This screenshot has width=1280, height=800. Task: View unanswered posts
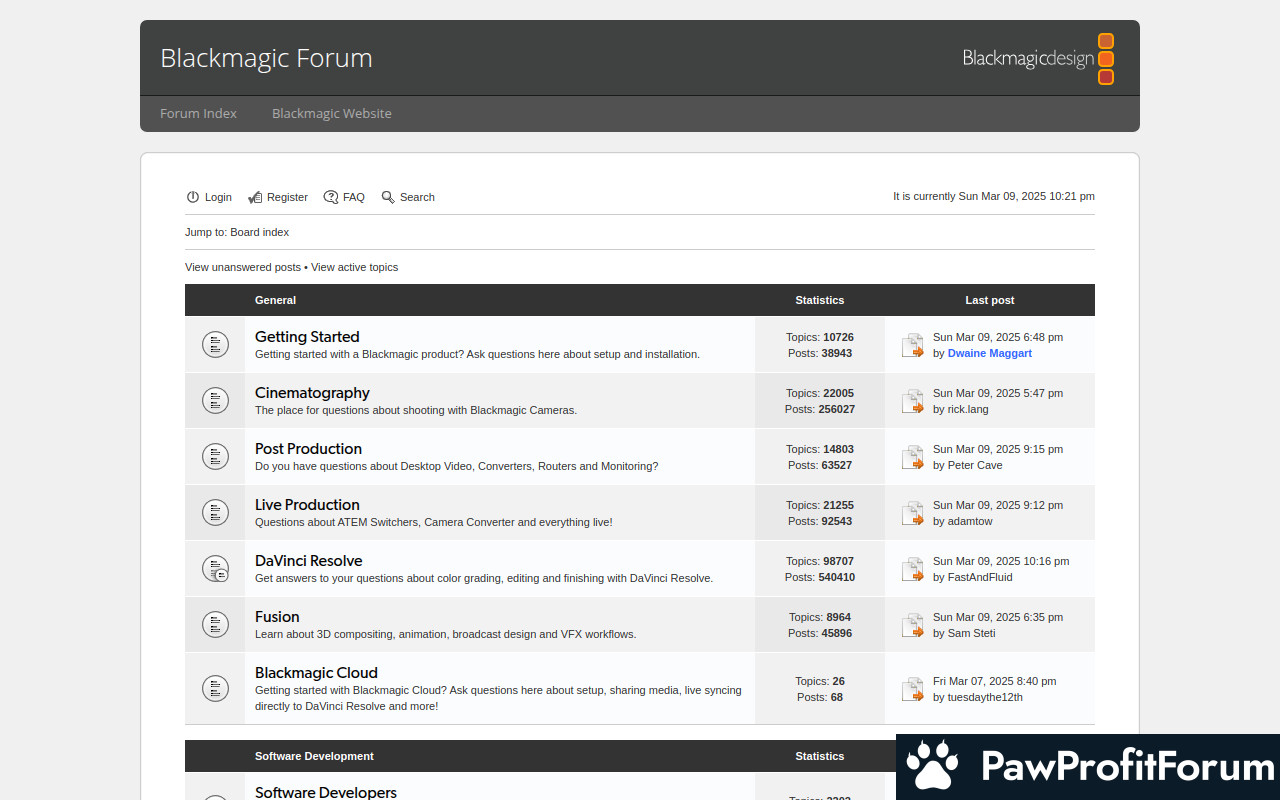(243, 267)
